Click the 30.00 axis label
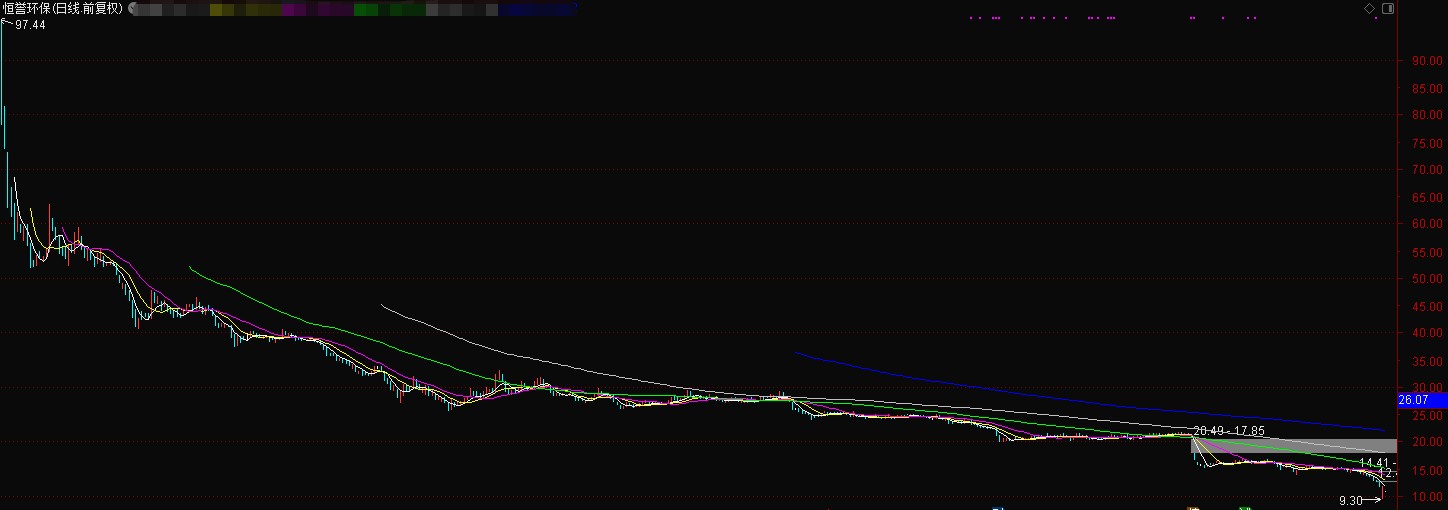The width and height of the screenshot is (1448, 510). point(1426,388)
